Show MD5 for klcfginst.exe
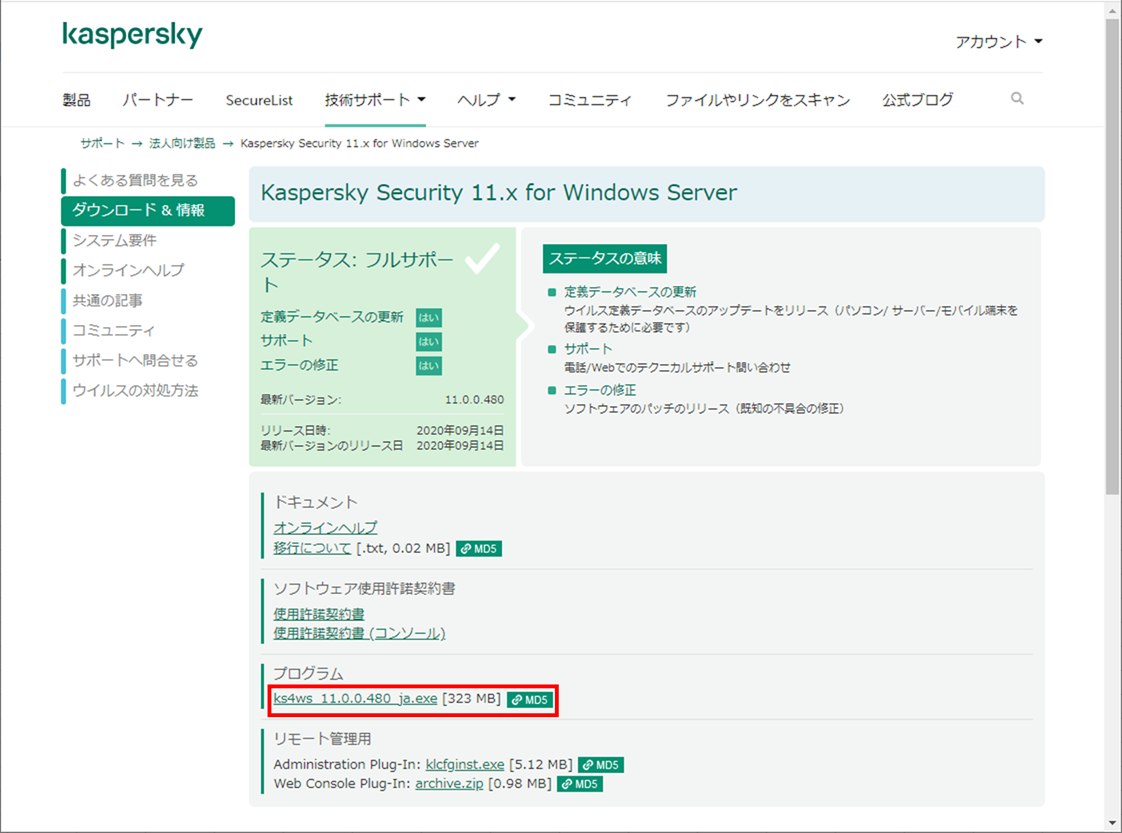This screenshot has width=1122, height=833. click(601, 765)
